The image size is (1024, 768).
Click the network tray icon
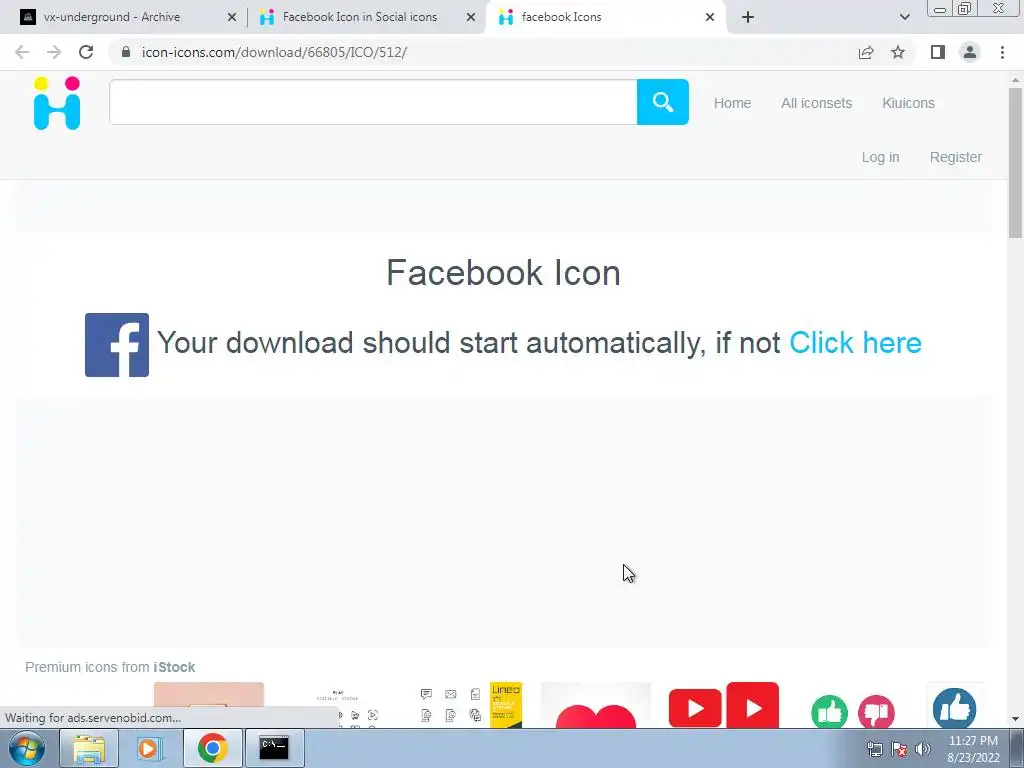pos(874,749)
